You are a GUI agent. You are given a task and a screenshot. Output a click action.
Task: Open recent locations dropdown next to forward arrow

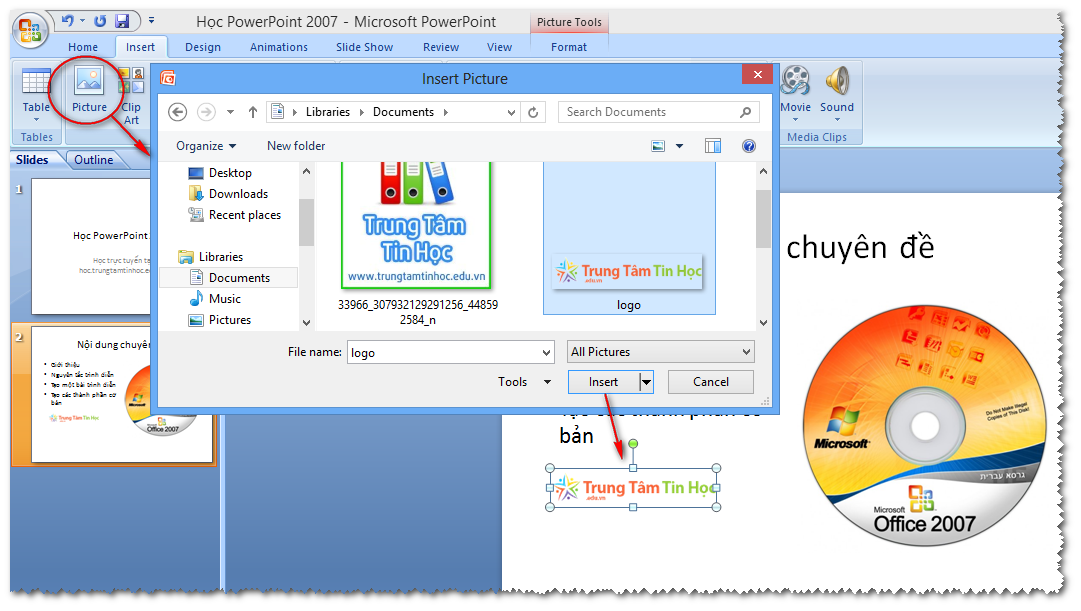click(x=230, y=112)
